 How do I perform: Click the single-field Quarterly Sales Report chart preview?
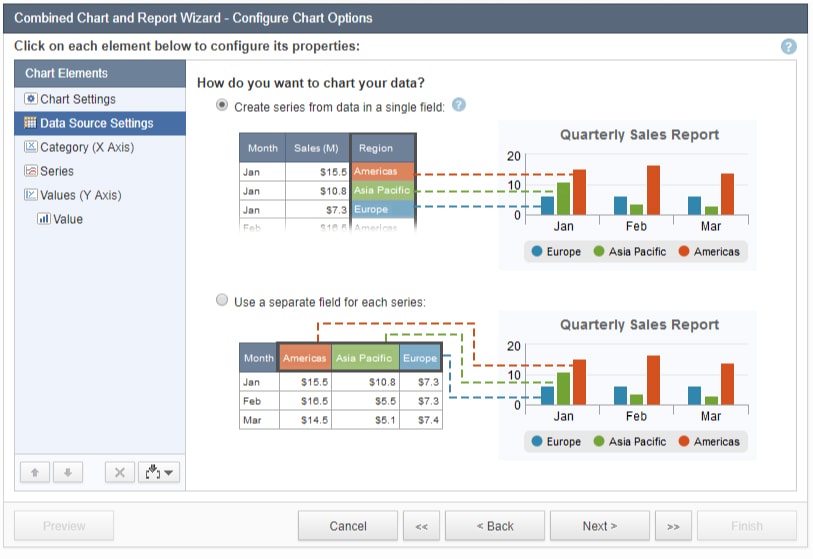point(638,193)
